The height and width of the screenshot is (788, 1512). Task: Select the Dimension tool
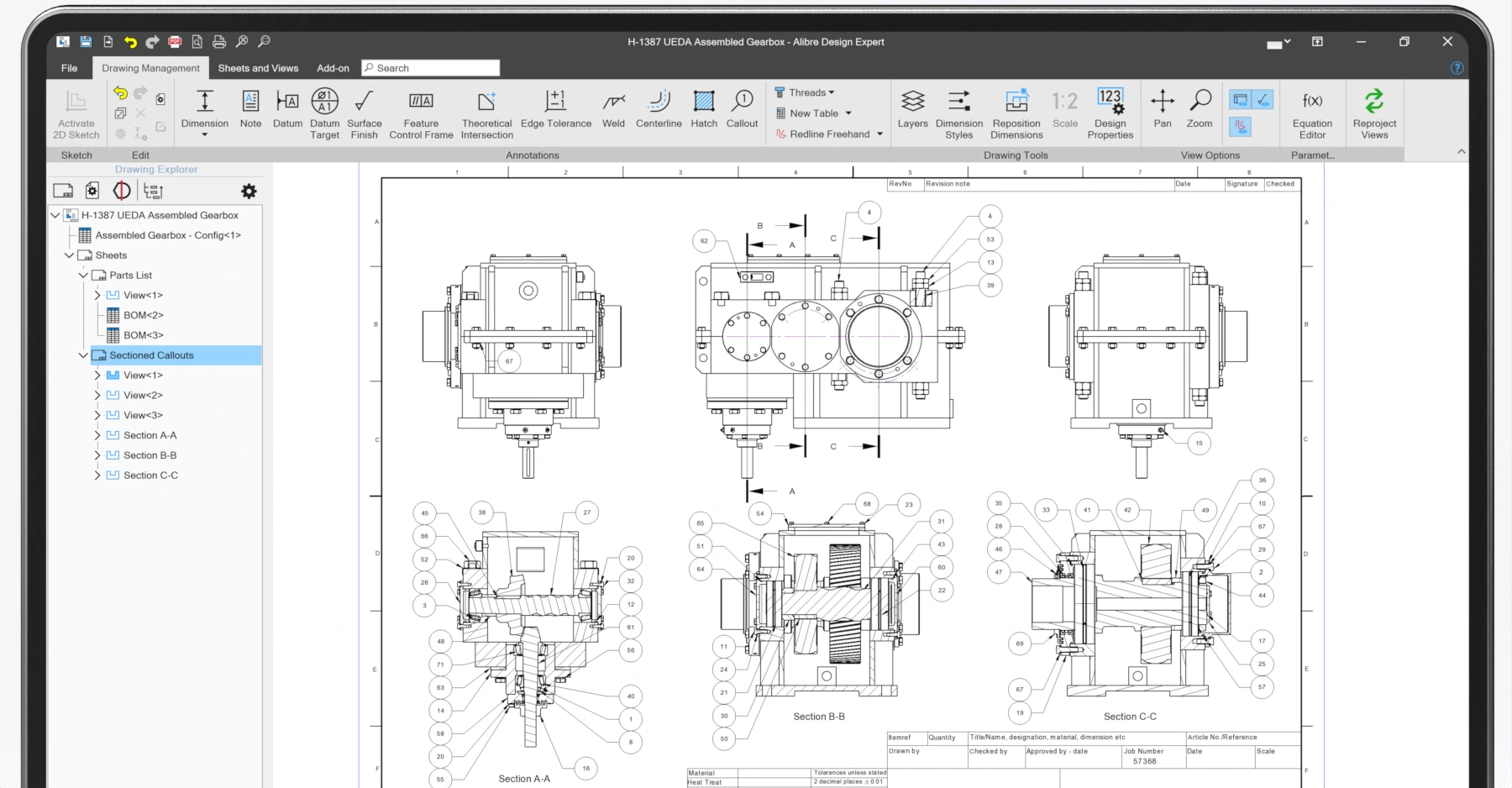(x=204, y=109)
